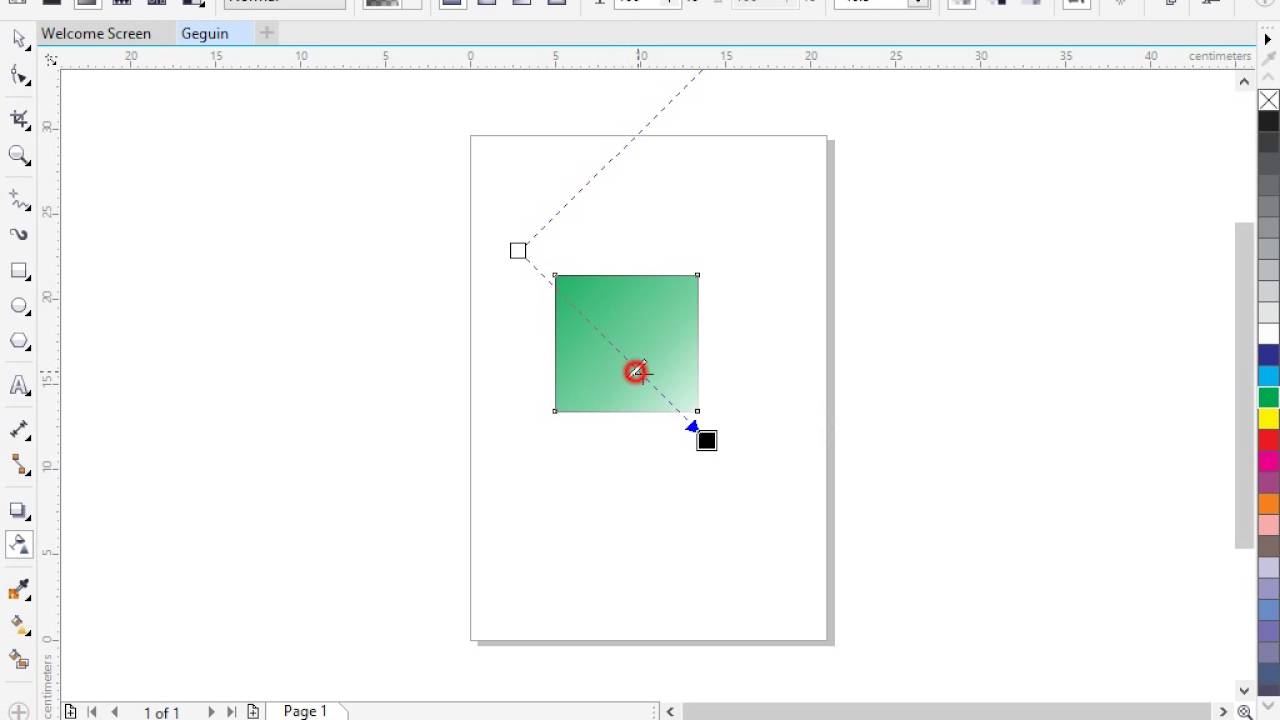The image size is (1280, 720).
Task: Click vertical scrollbar down arrow
Action: pos(1244,690)
